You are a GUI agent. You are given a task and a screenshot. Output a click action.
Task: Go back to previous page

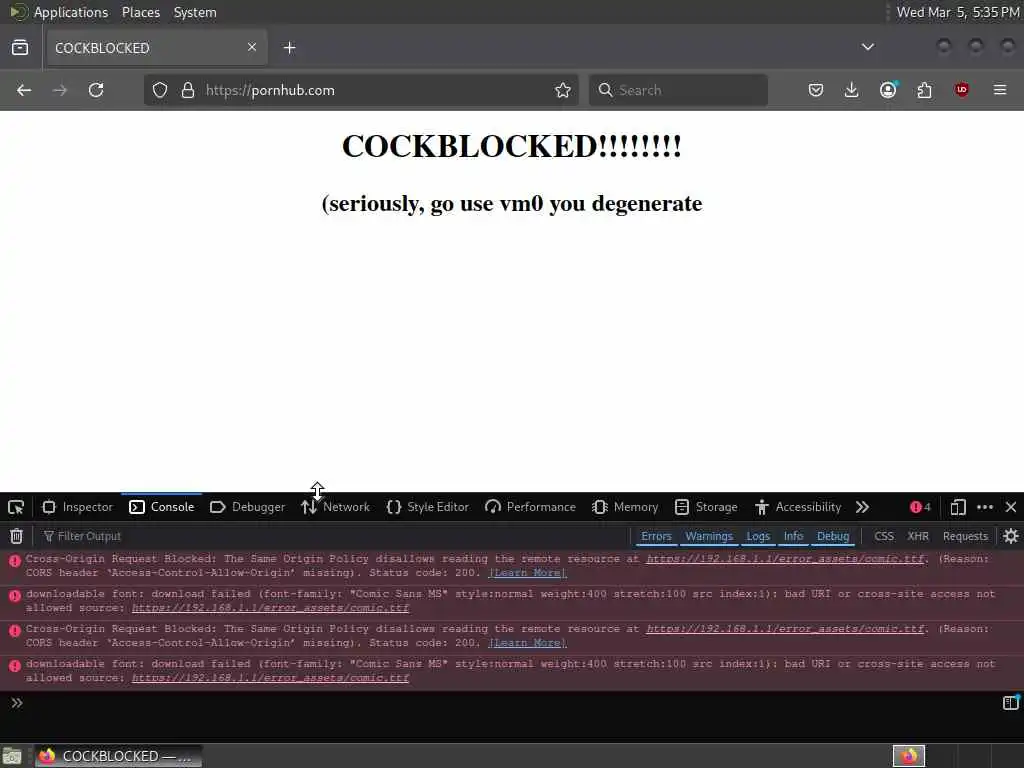[x=24, y=90]
